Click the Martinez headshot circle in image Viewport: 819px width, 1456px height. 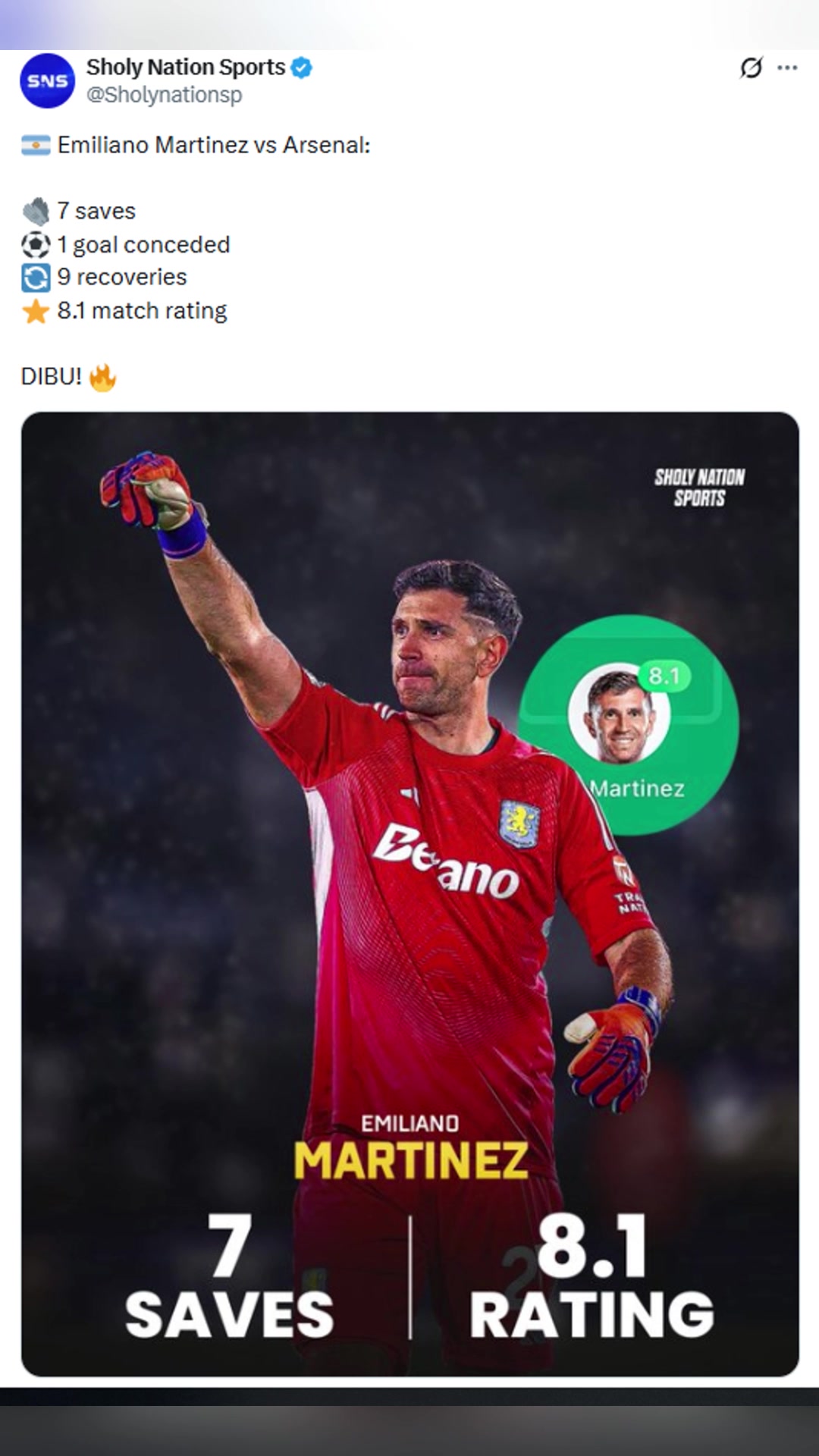pyautogui.click(x=620, y=716)
